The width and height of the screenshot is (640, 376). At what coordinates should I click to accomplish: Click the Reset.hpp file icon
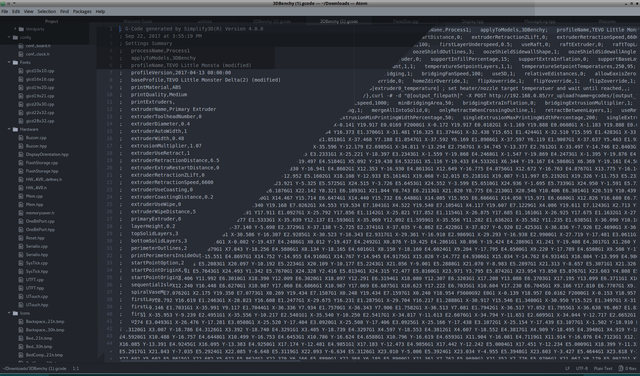pyautogui.click(x=21, y=238)
